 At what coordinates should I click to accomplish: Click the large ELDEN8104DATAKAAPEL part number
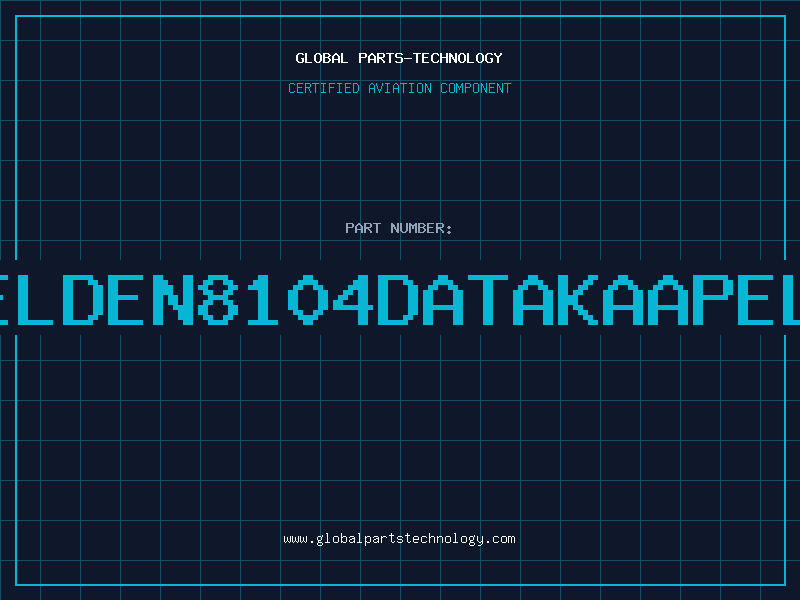400,299
